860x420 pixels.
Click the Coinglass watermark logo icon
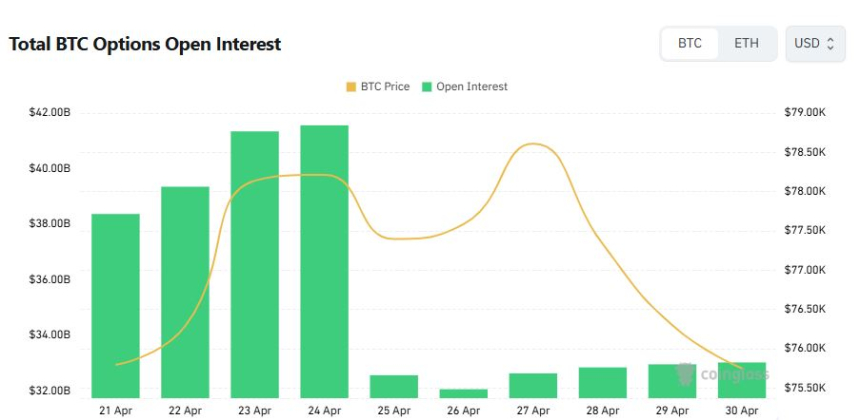(x=685, y=374)
